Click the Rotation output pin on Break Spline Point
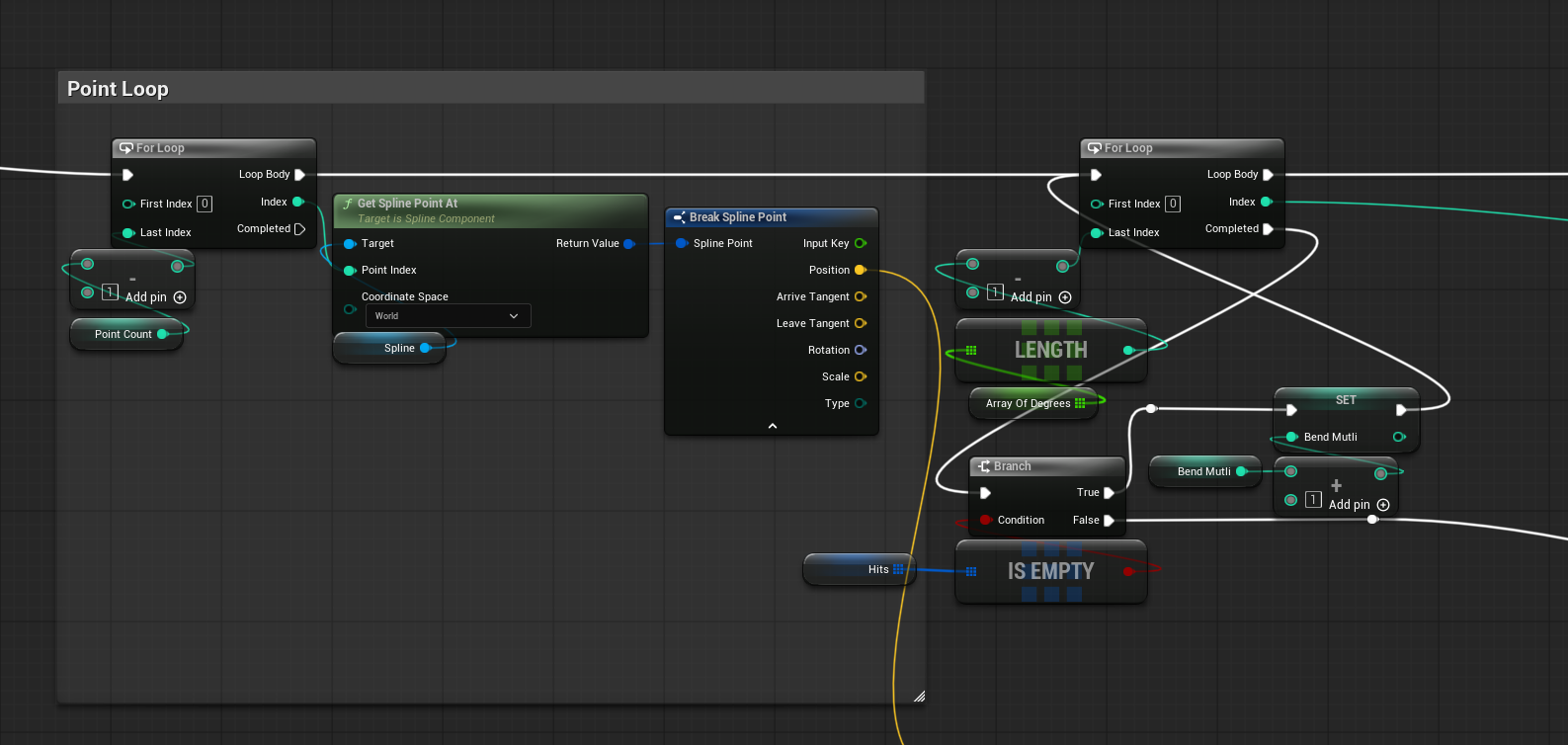The image size is (1568, 745). tap(860, 350)
